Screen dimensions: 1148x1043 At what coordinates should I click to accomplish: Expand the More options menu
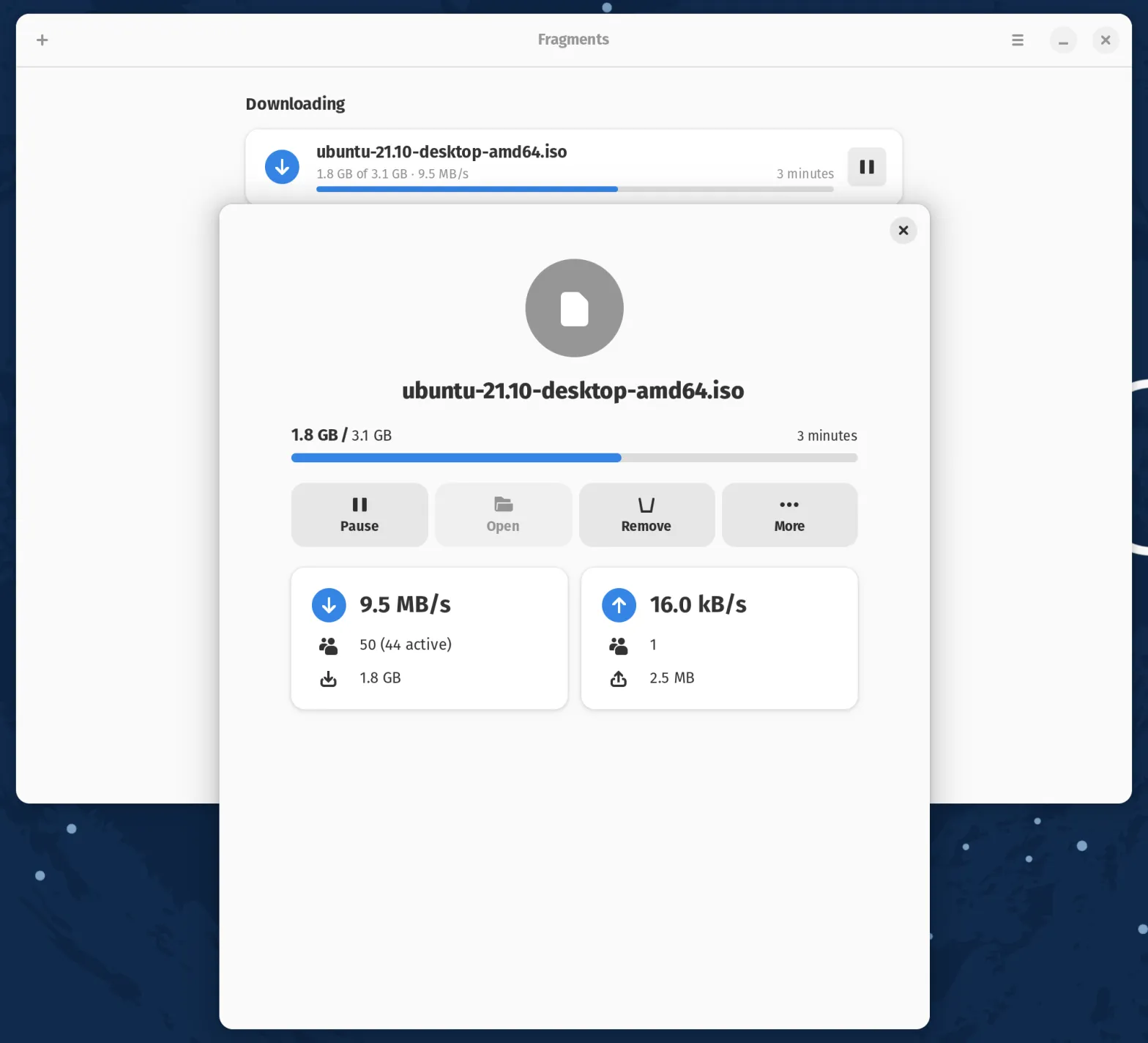(789, 514)
